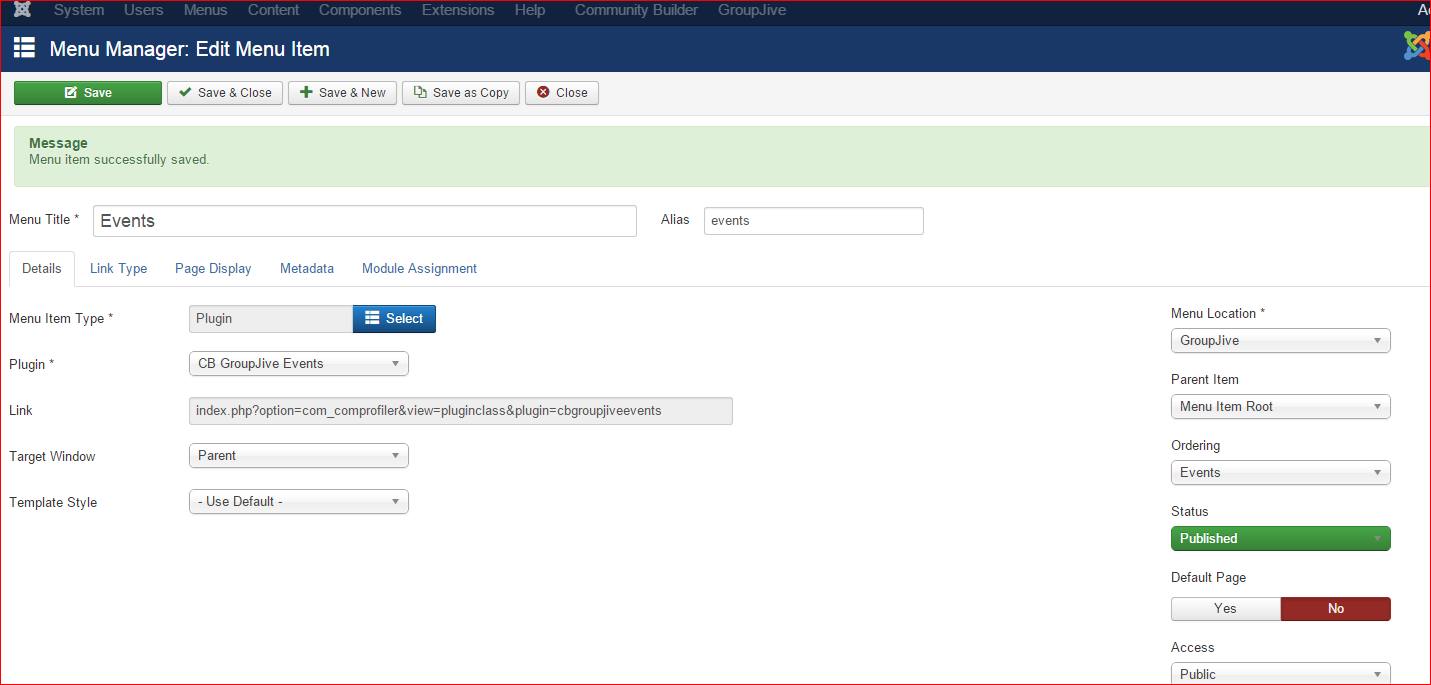Click the 'Menu item successfully saved.' message text
This screenshot has width=1431, height=685.
pos(119,160)
